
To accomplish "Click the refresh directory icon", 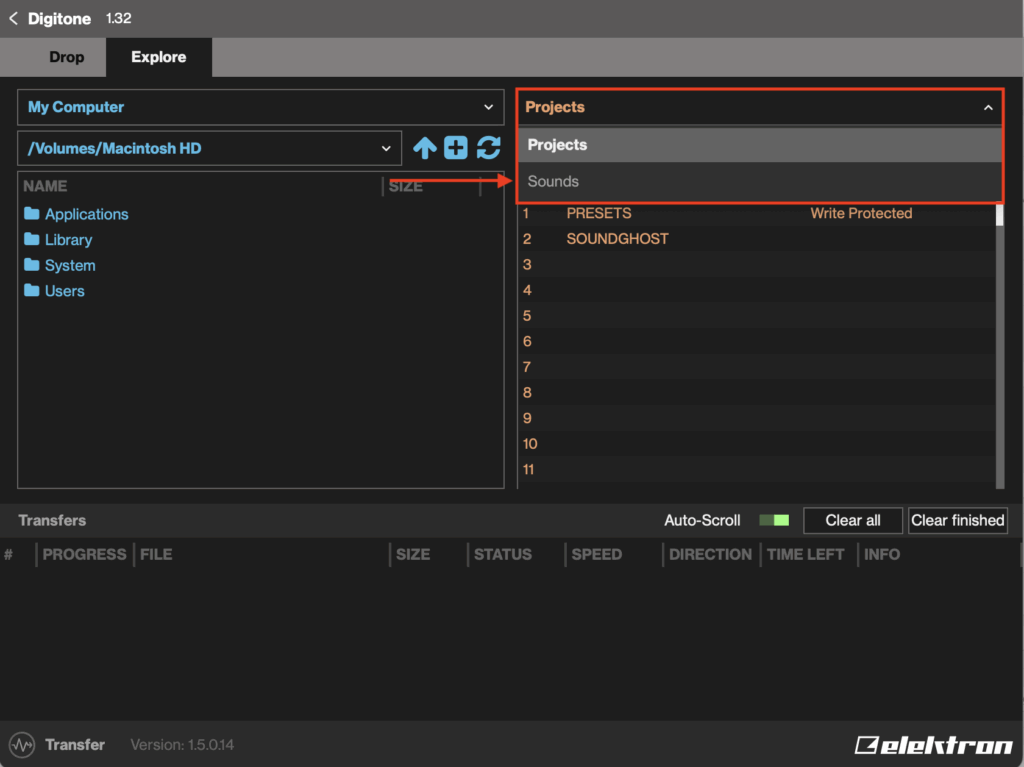I will (x=488, y=148).
